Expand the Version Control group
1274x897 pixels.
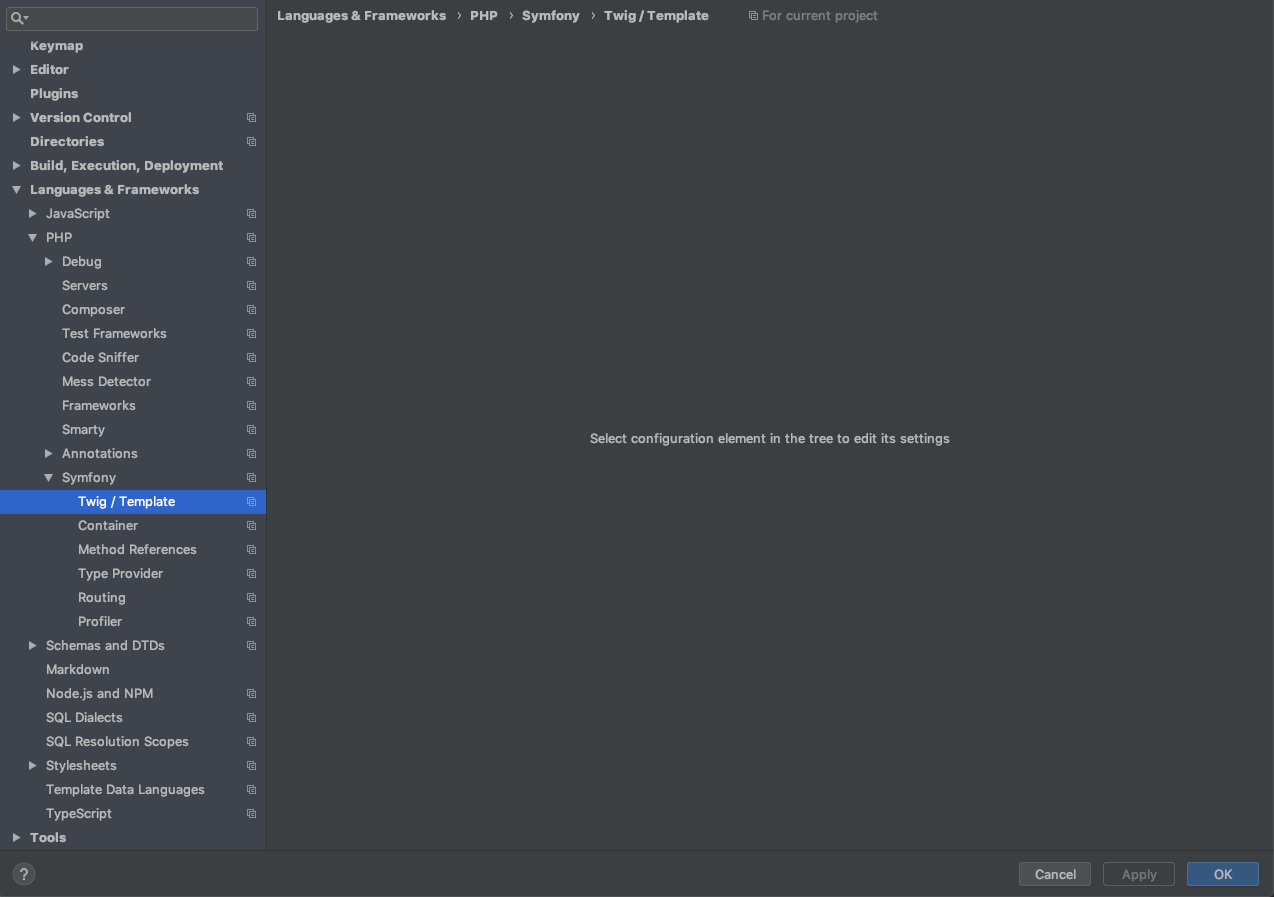(16, 118)
